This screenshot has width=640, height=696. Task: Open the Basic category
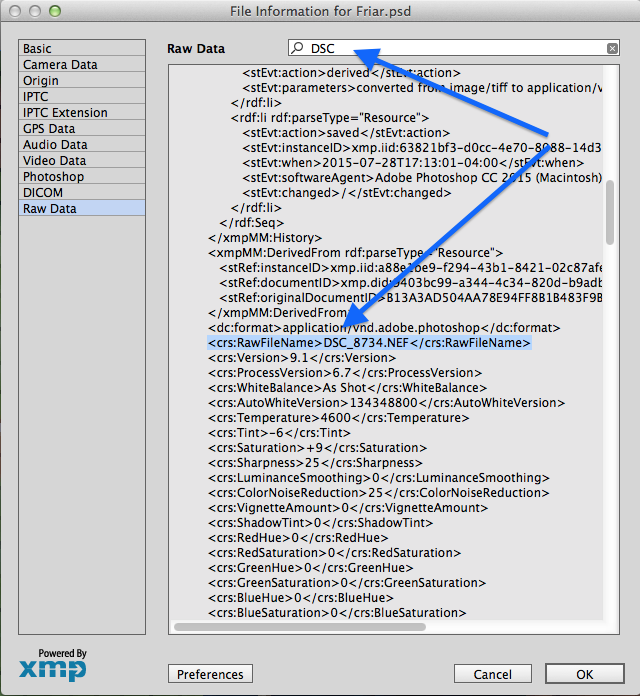pos(82,48)
